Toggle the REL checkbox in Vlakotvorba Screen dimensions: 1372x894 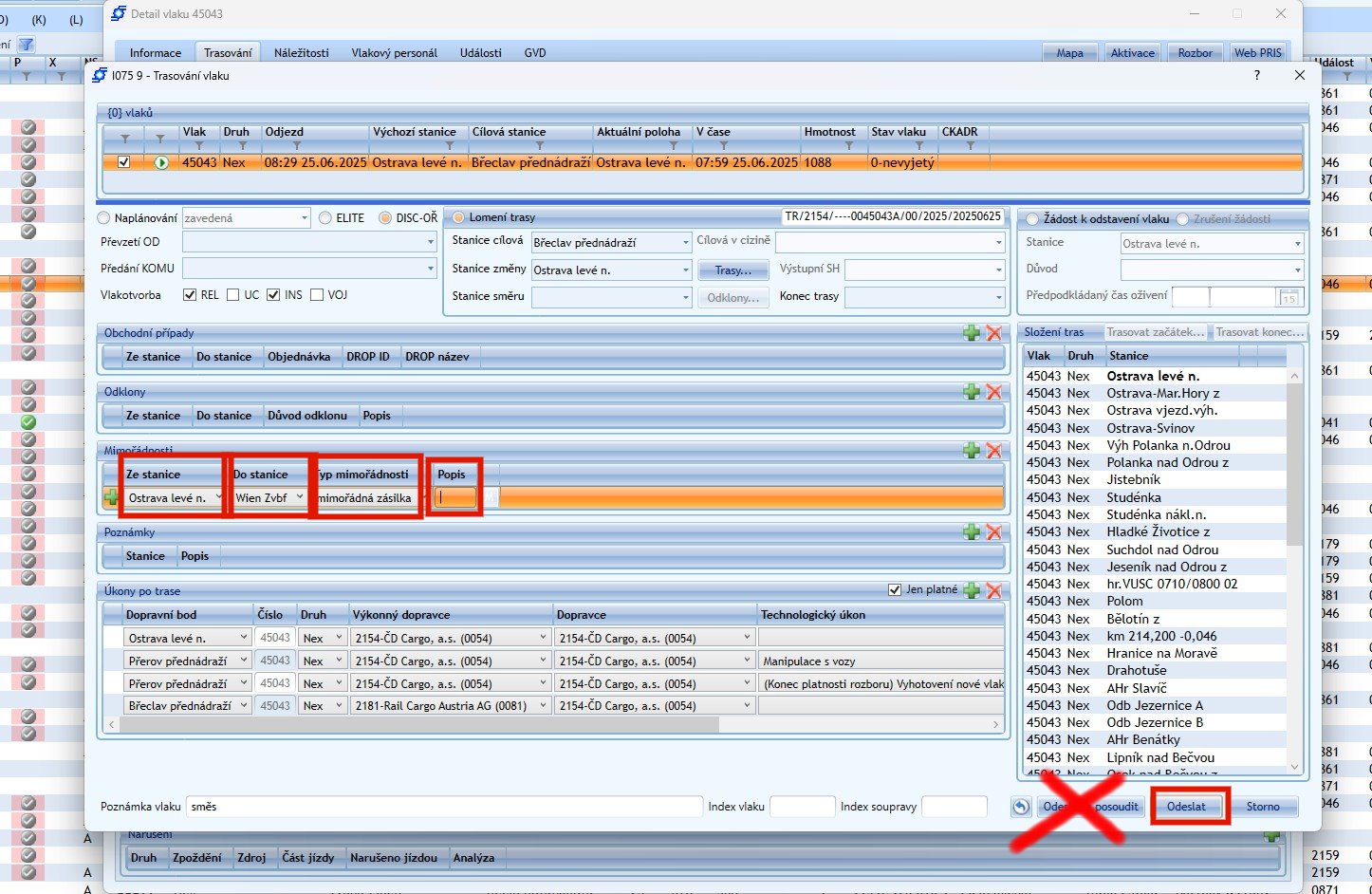pyautogui.click(x=190, y=295)
